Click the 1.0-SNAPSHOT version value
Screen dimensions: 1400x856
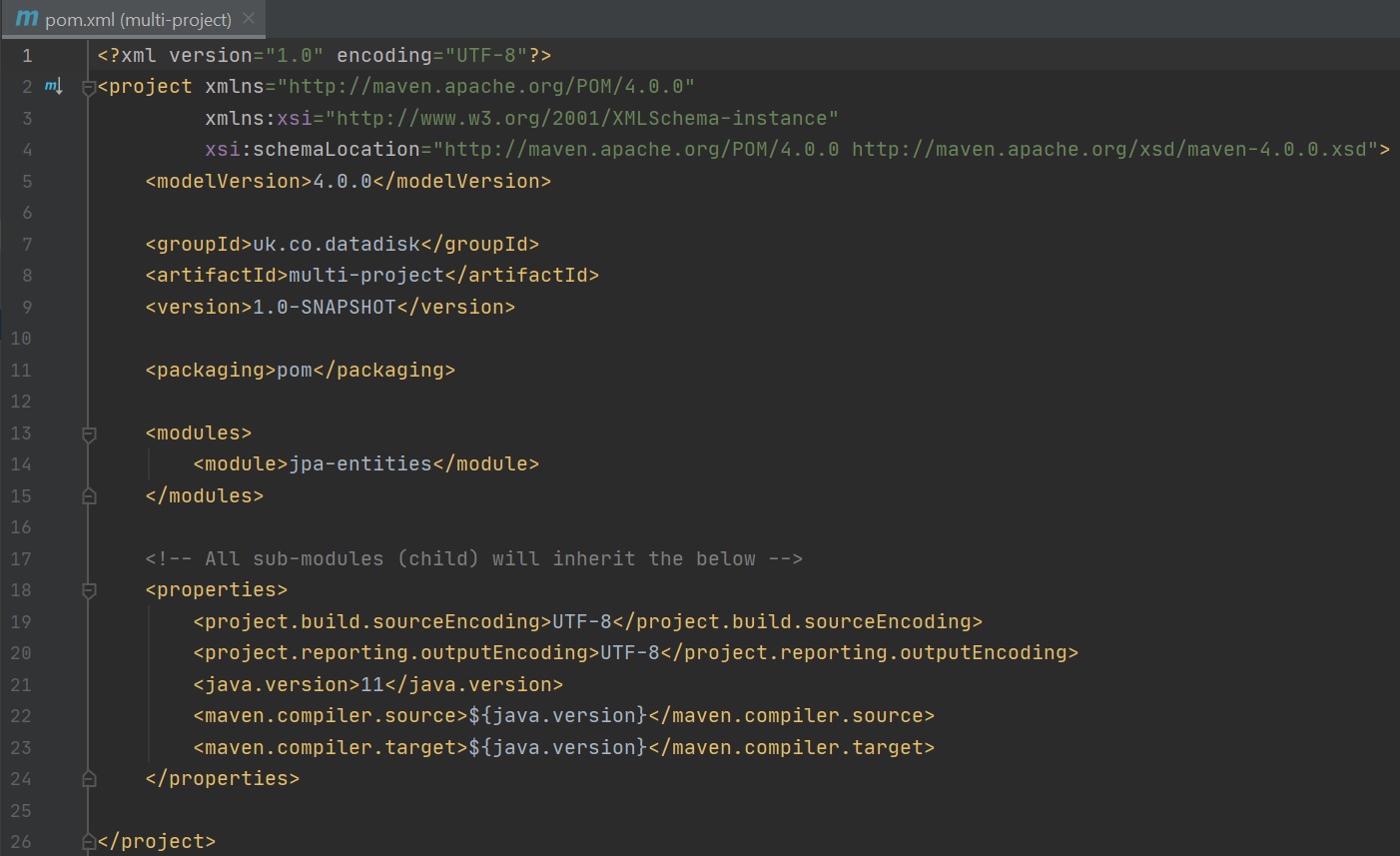325,308
